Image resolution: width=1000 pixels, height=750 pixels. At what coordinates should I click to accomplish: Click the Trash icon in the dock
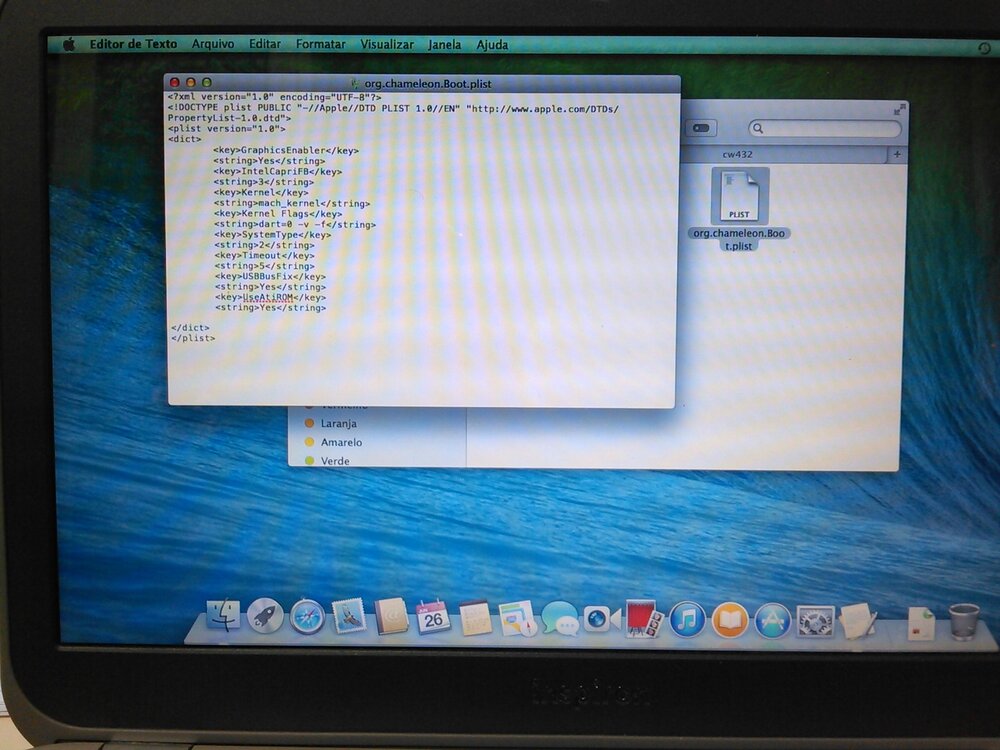click(x=964, y=622)
